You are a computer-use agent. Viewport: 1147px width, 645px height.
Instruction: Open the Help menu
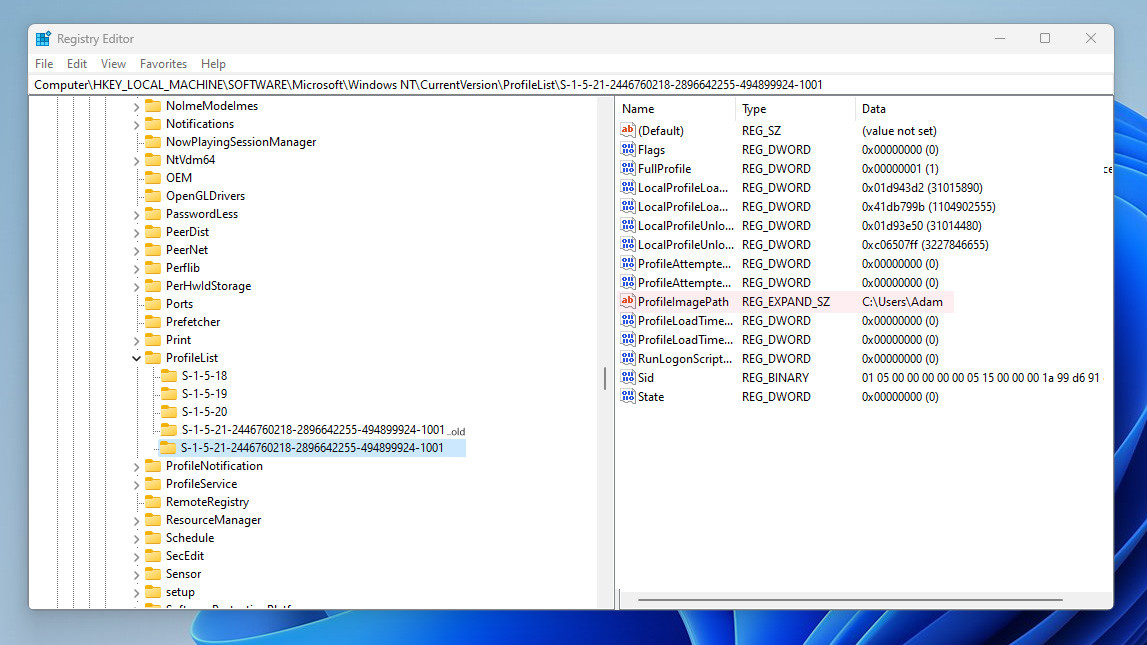tap(213, 64)
